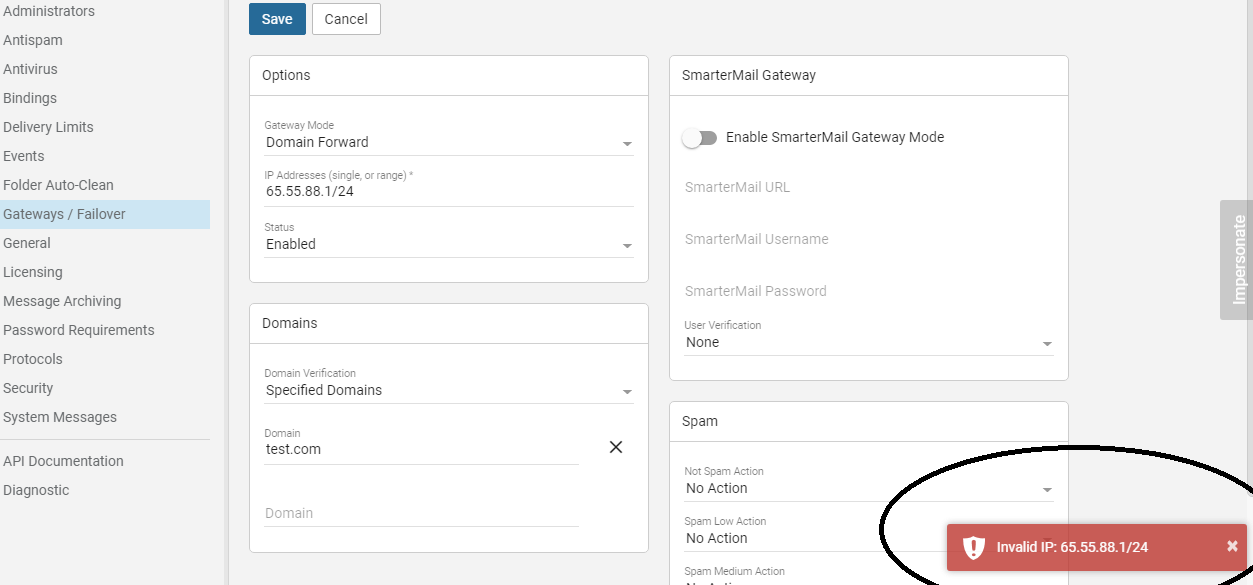
Task: Click the empty Domain input field
Action: pyautogui.click(x=421, y=513)
